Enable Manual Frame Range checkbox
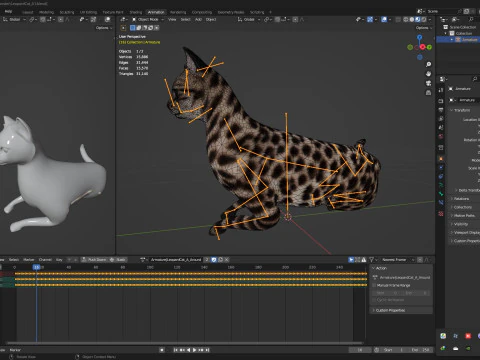Image resolution: width=480 pixels, height=360 pixels. 374,285
